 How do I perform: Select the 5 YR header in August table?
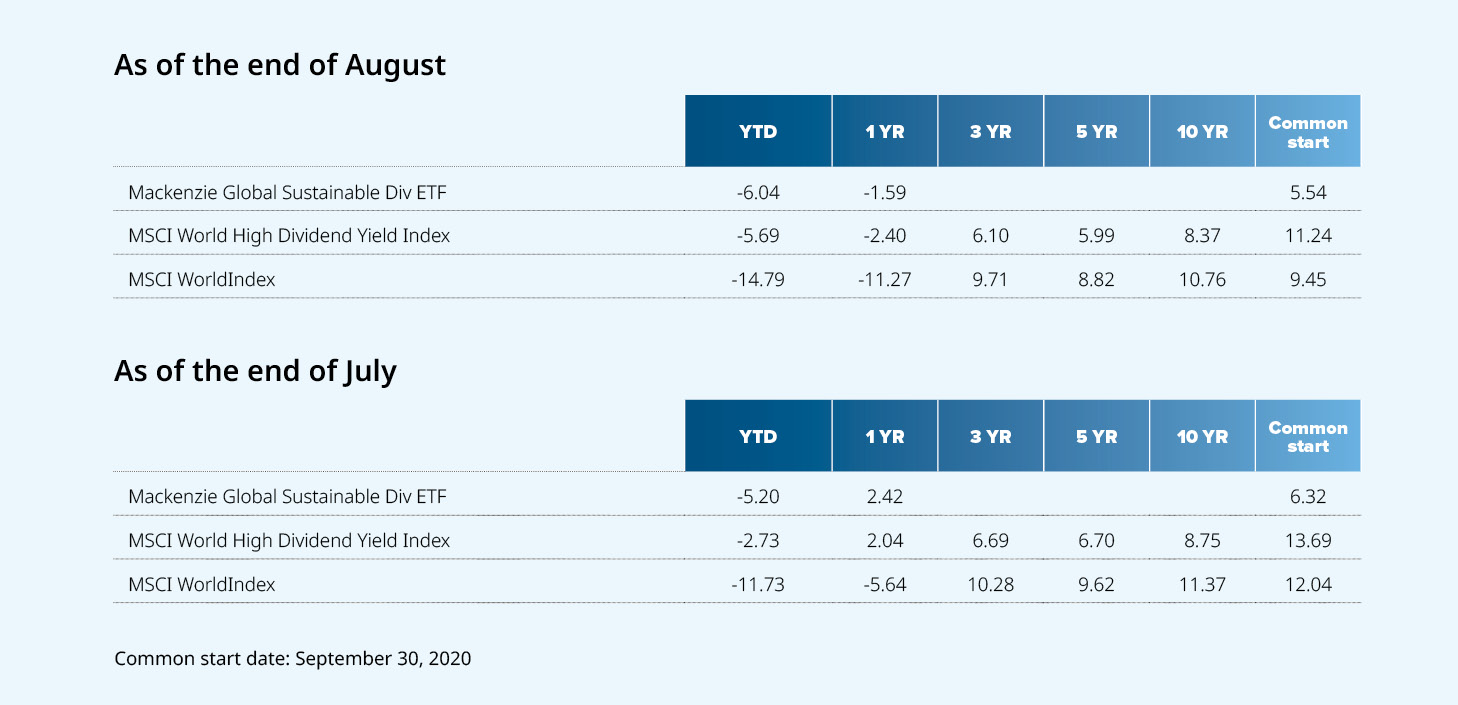tap(1097, 131)
